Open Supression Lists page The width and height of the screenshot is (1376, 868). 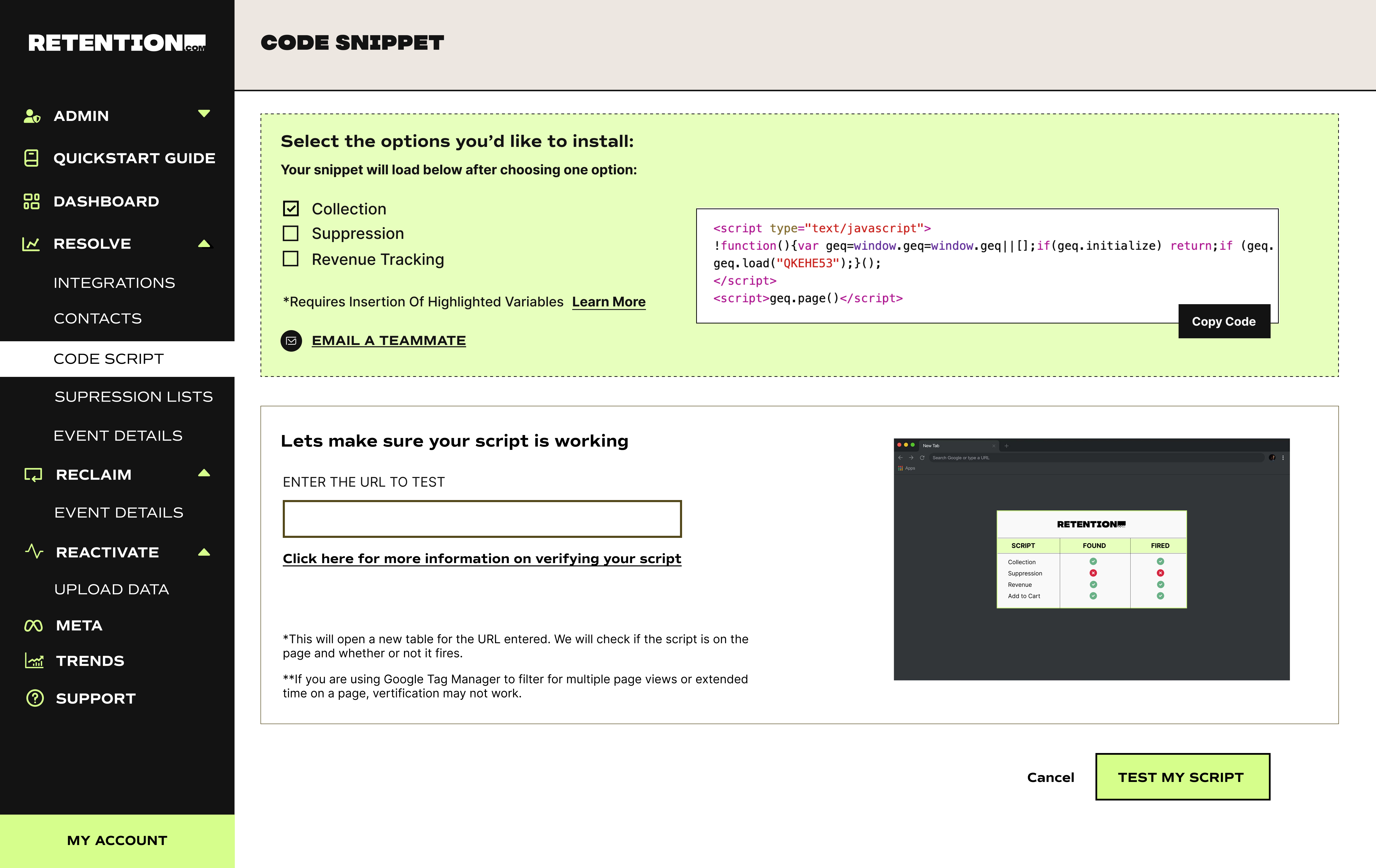(134, 397)
